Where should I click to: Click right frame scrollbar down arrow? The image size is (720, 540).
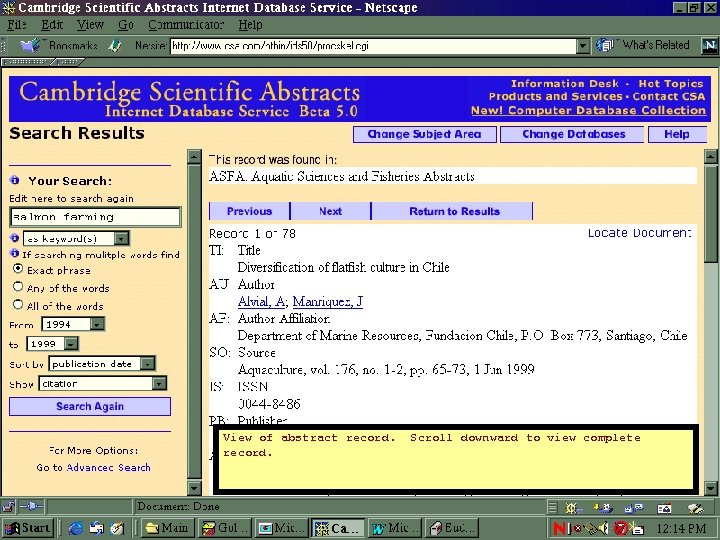(x=711, y=488)
